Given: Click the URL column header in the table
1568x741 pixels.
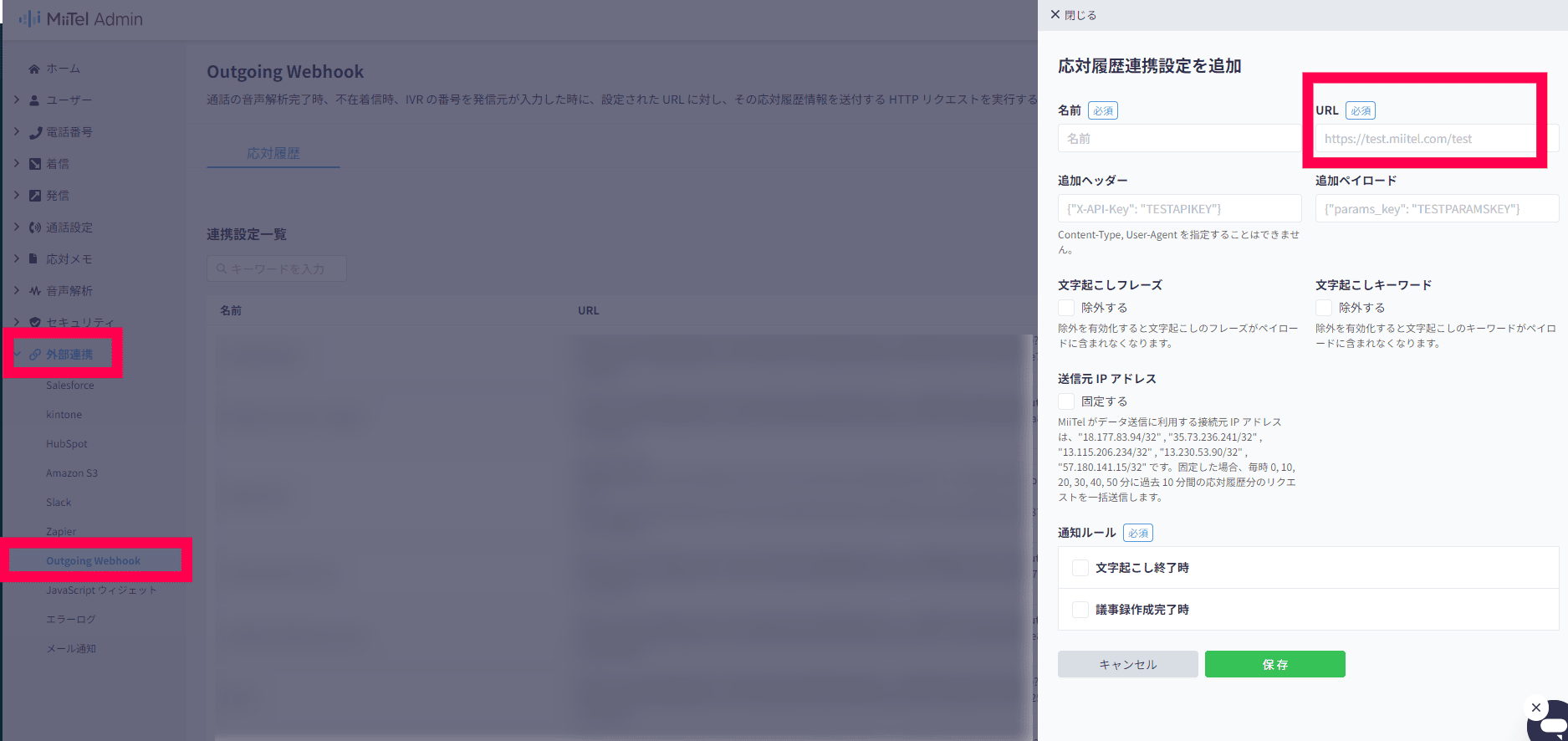Looking at the screenshot, I should tap(589, 310).
